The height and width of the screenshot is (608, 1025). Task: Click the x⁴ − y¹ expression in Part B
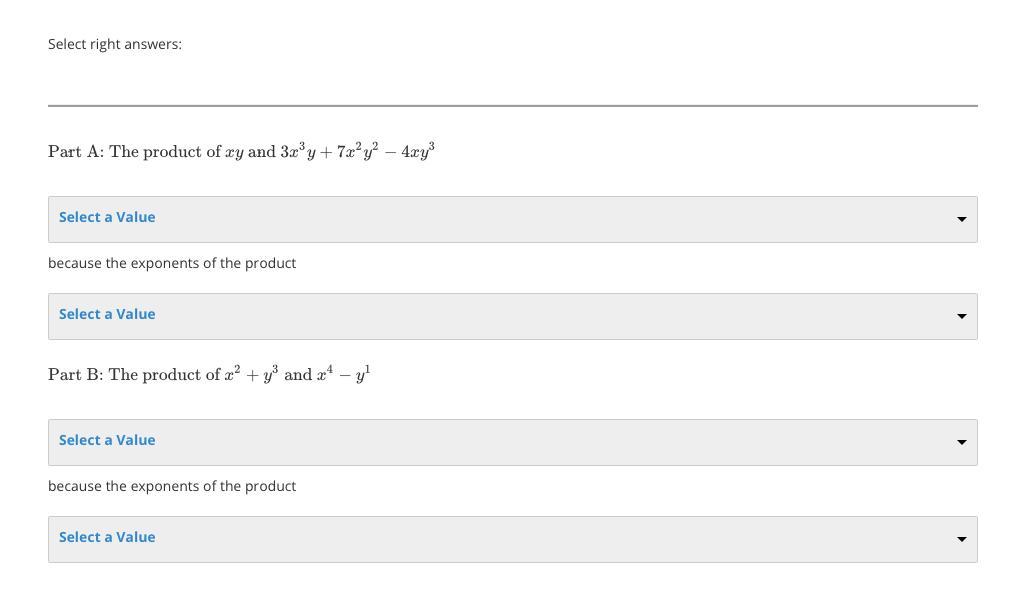343,375
